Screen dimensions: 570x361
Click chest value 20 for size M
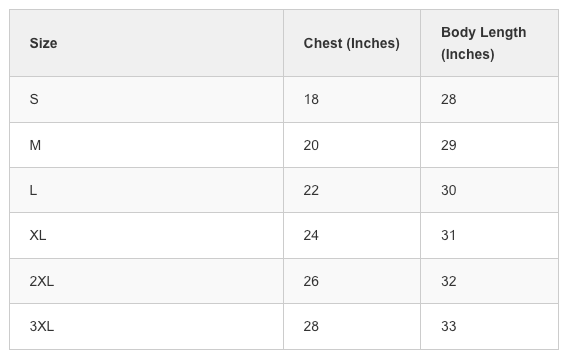[311, 145]
